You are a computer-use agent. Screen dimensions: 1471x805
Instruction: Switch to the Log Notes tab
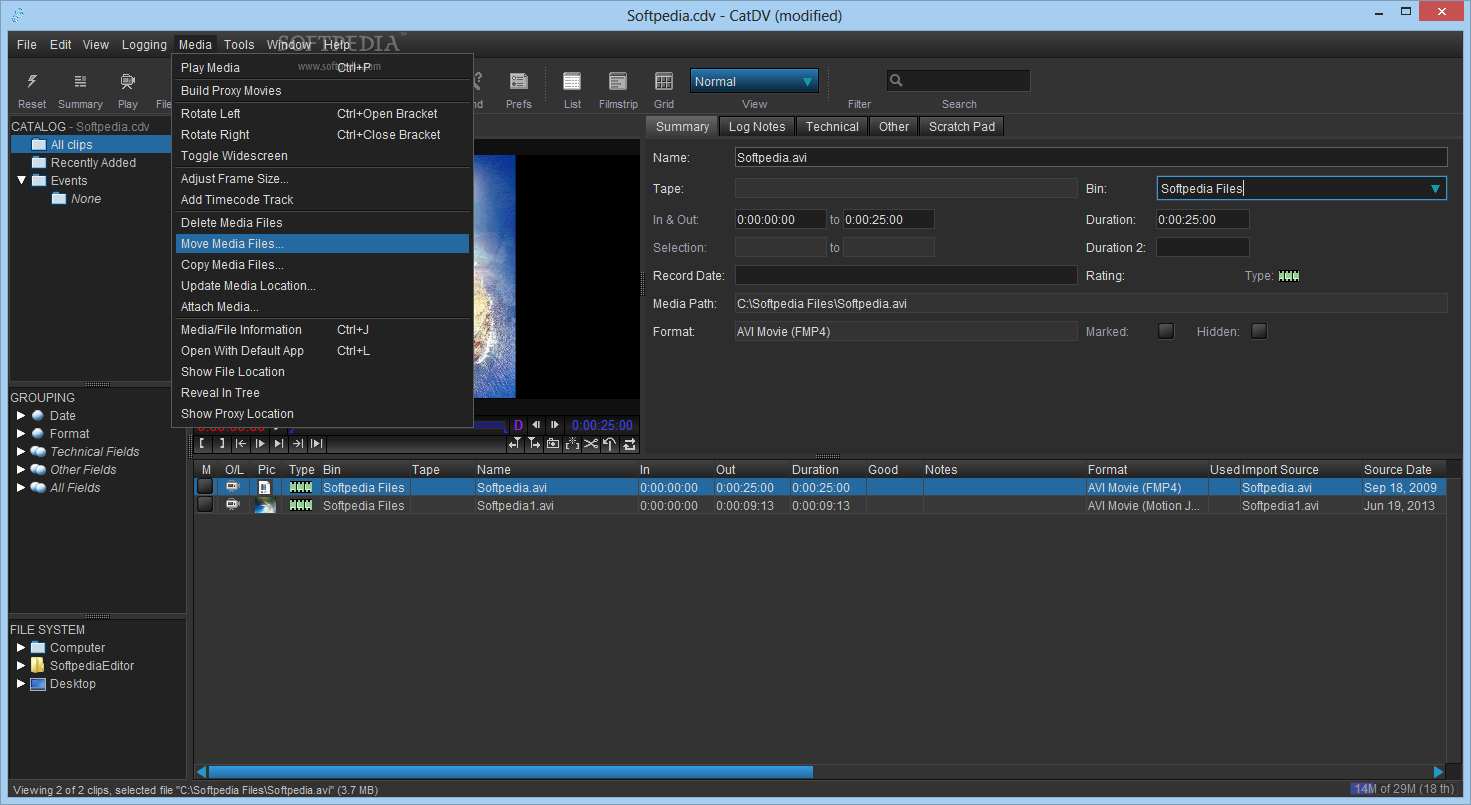coord(757,126)
